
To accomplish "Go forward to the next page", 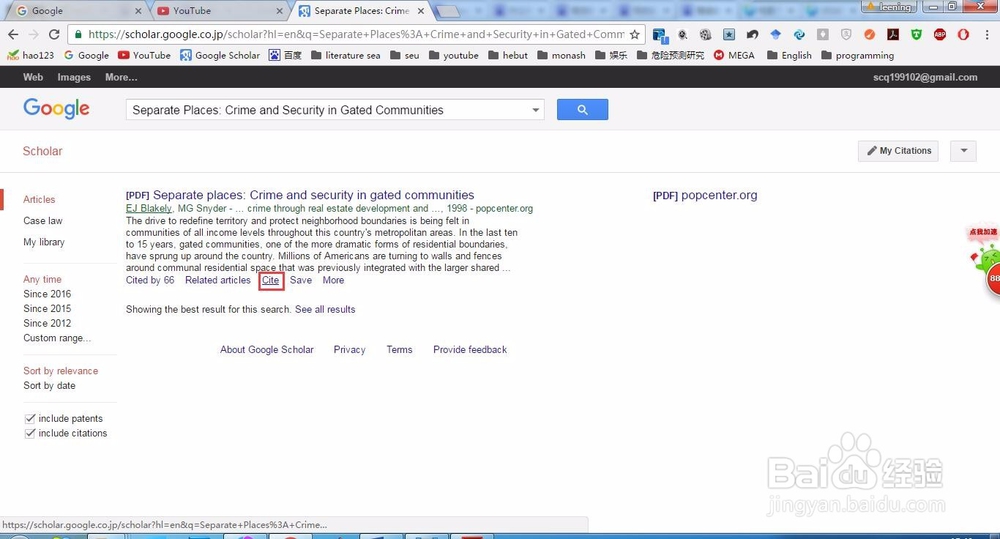I will coord(33,34).
